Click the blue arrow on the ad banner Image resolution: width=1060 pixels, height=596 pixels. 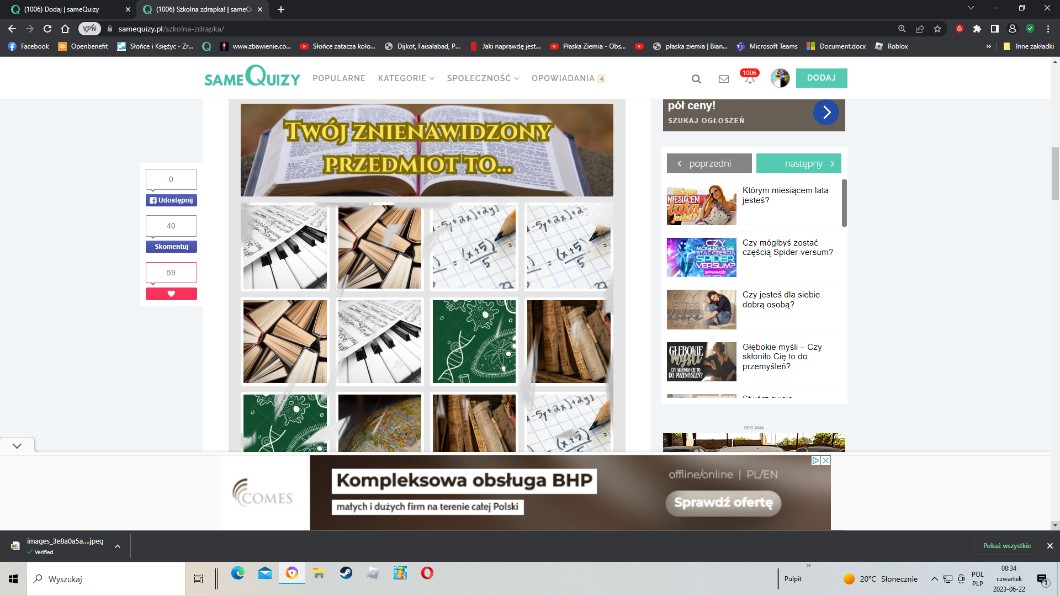point(825,113)
